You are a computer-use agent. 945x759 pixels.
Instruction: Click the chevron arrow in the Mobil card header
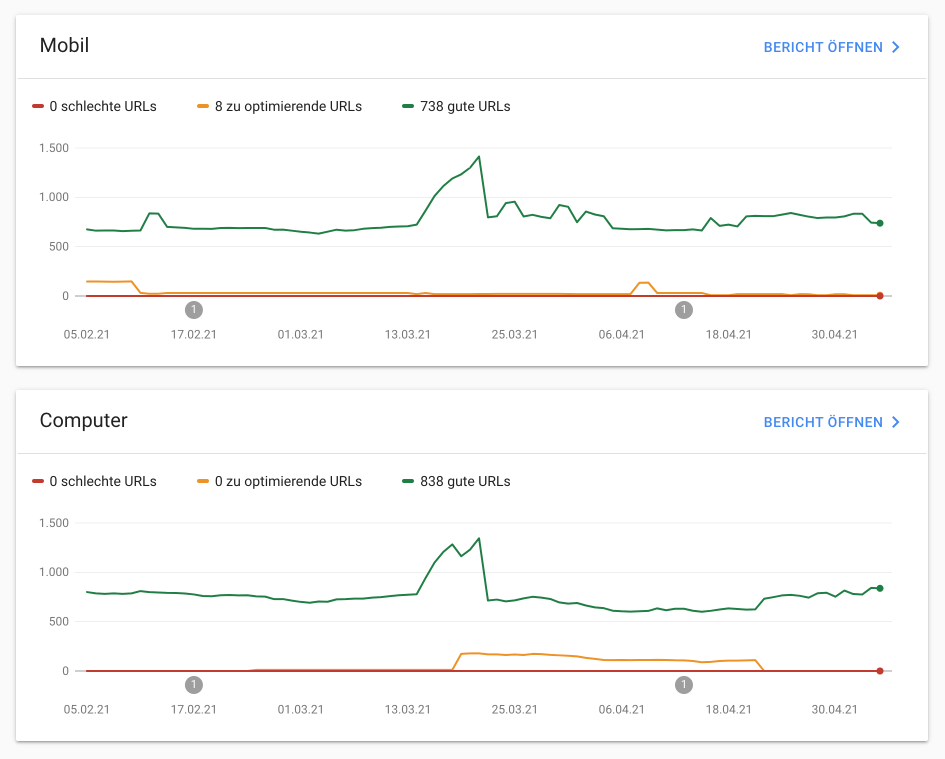[896, 47]
